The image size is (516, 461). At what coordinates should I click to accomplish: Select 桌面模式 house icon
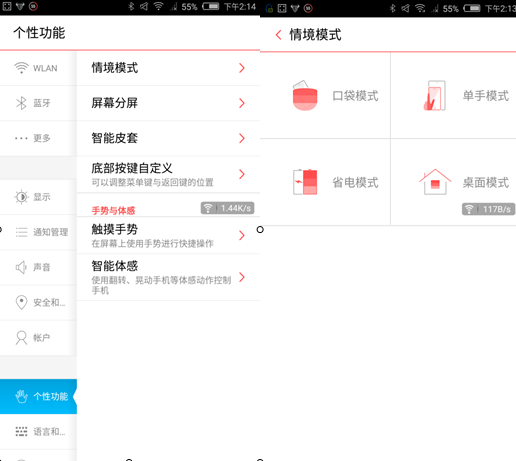tap(435, 182)
